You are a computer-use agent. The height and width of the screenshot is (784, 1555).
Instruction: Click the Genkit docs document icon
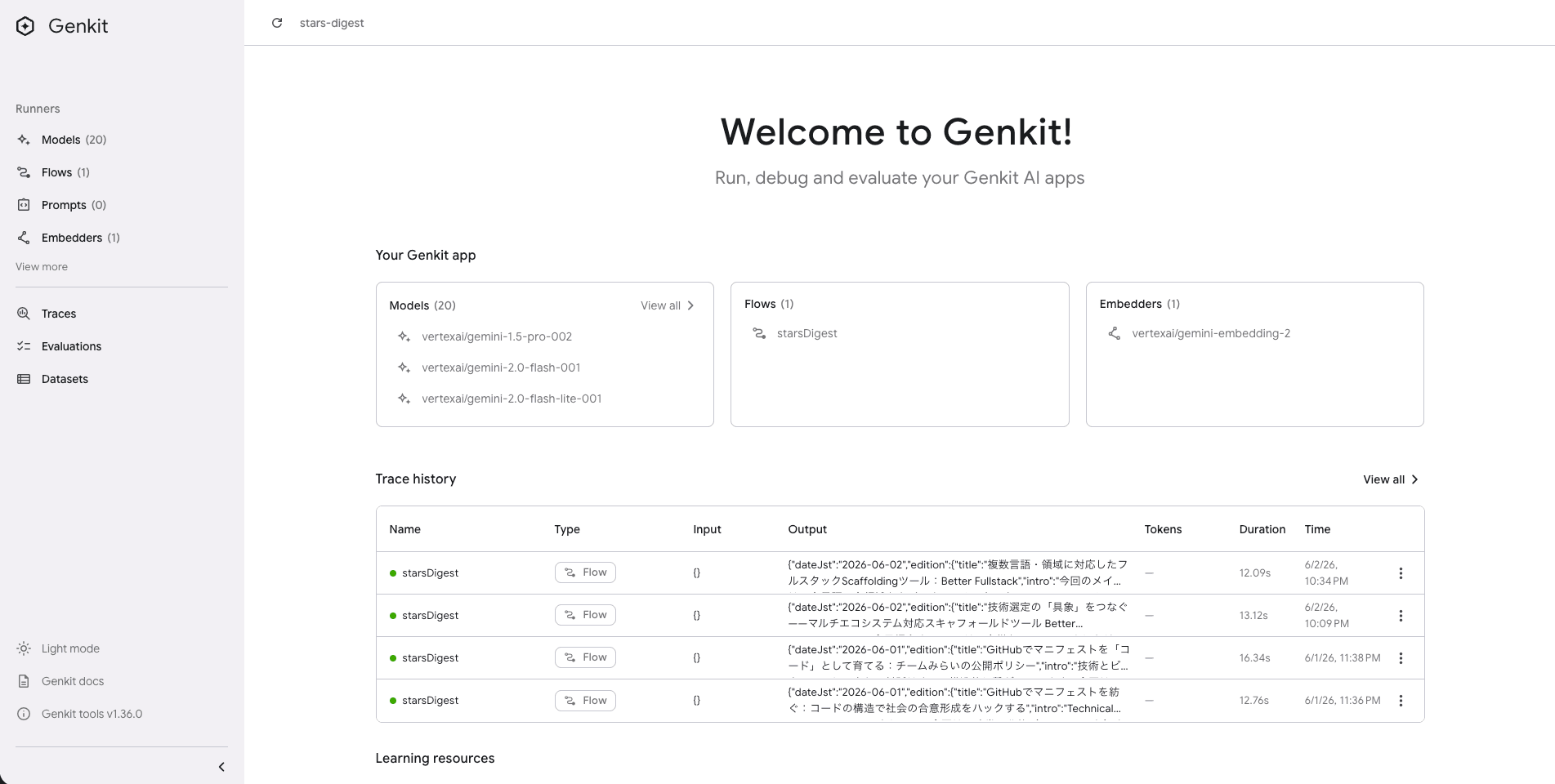pyautogui.click(x=24, y=681)
